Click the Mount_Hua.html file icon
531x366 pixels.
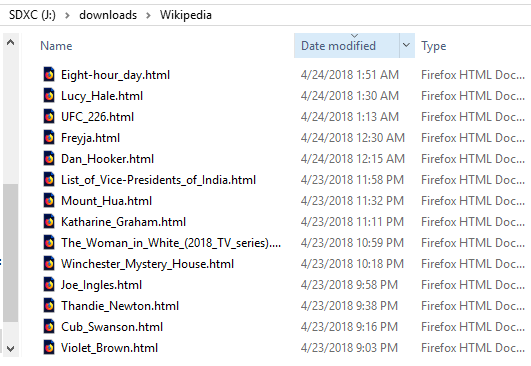pyautogui.click(x=49, y=200)
